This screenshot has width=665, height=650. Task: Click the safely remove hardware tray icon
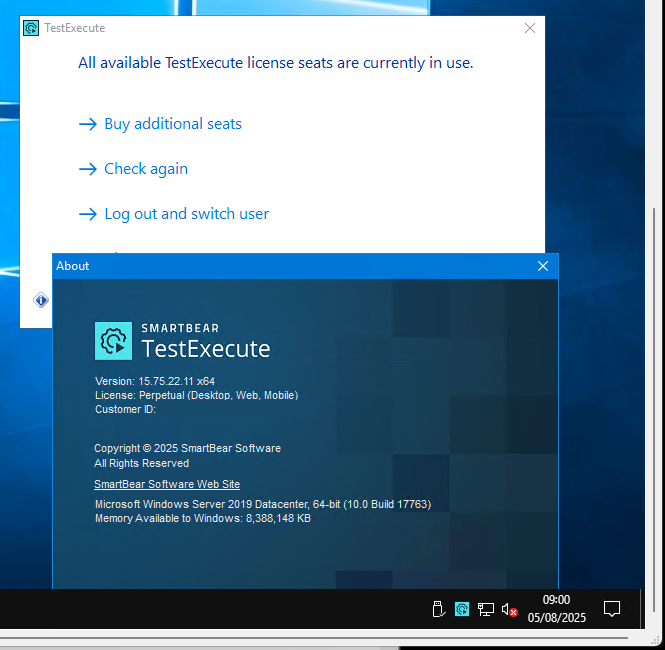[x=439, y=609]
